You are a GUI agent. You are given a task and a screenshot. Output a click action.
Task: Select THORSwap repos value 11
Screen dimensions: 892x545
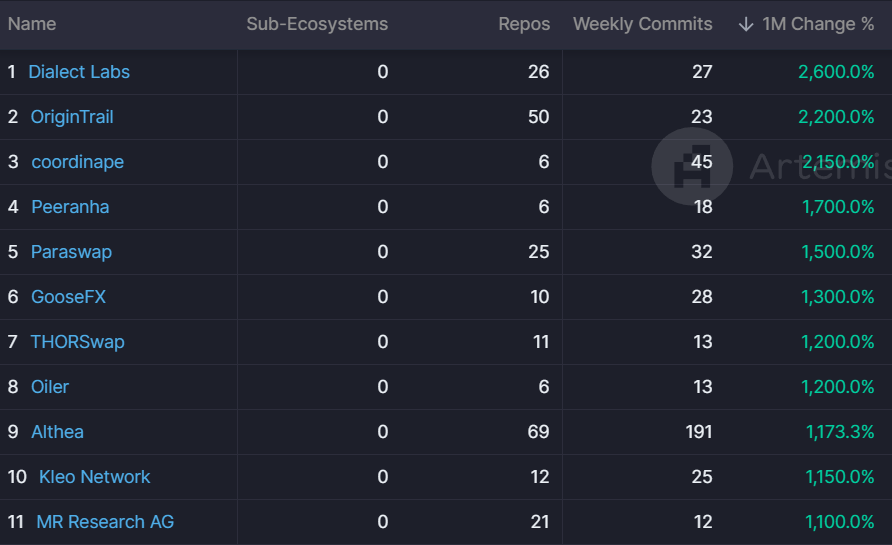tap(541, 341)
